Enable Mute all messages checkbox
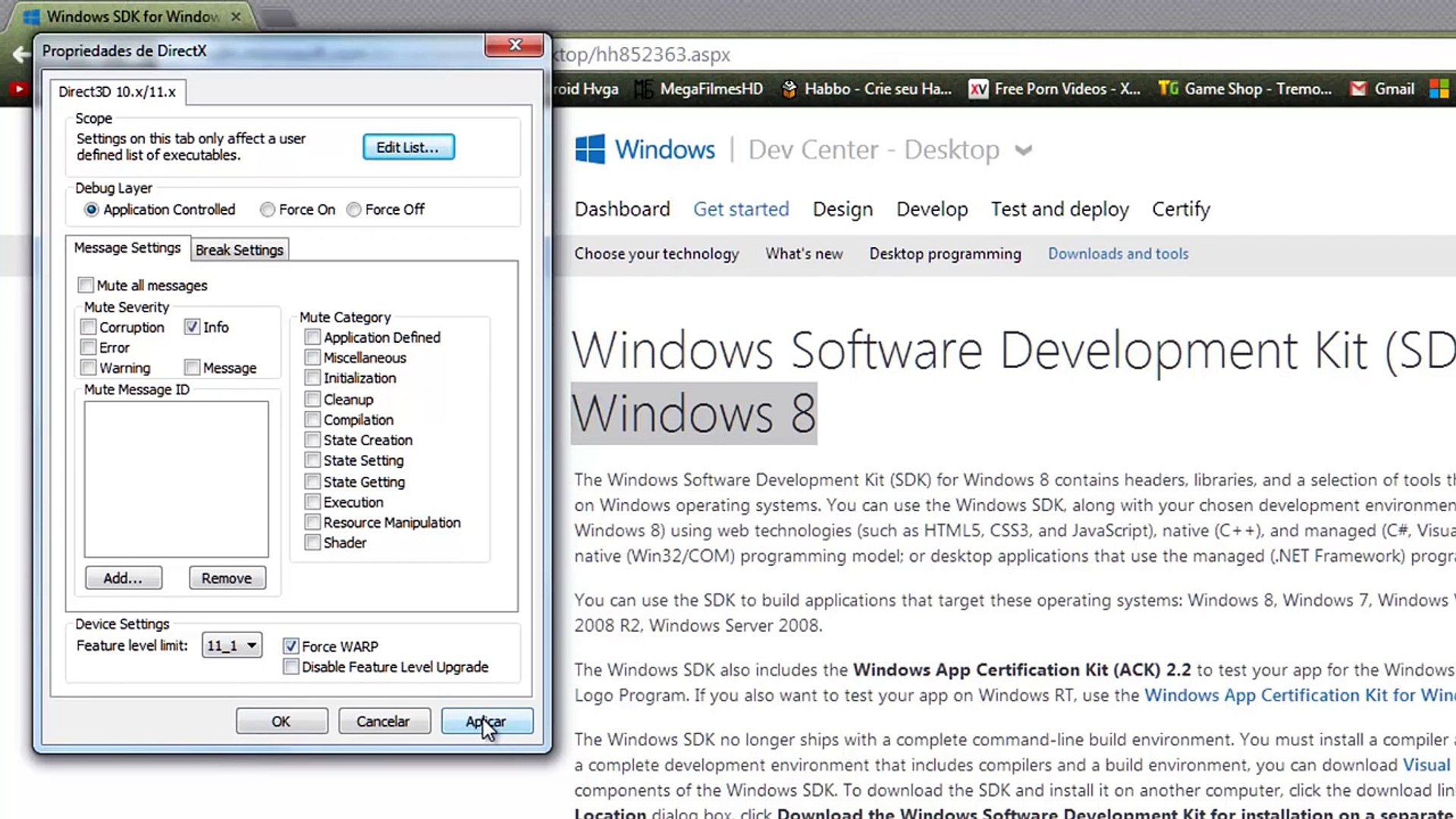Viewport: 1456px width, 819px height. (86, 285)
